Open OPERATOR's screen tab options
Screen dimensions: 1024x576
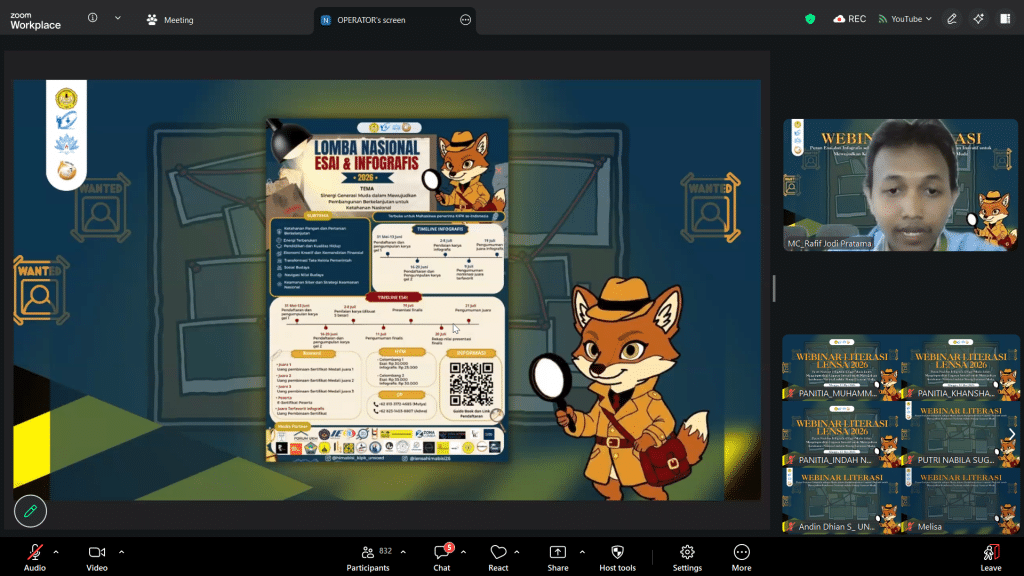pyautogui.click(x=466, y=20)
